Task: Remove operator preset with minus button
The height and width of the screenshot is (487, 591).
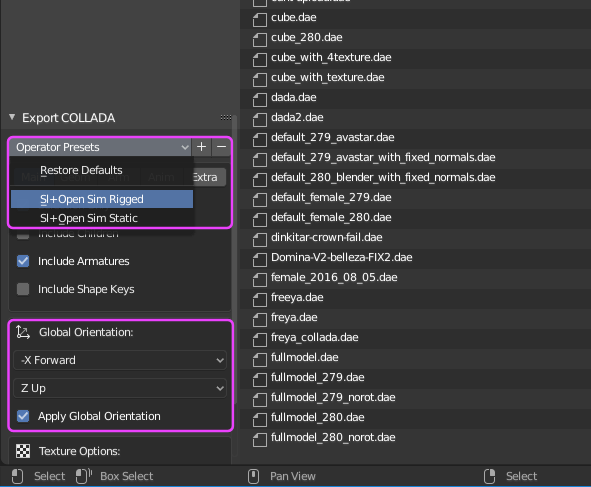Action: coord(222,147)
